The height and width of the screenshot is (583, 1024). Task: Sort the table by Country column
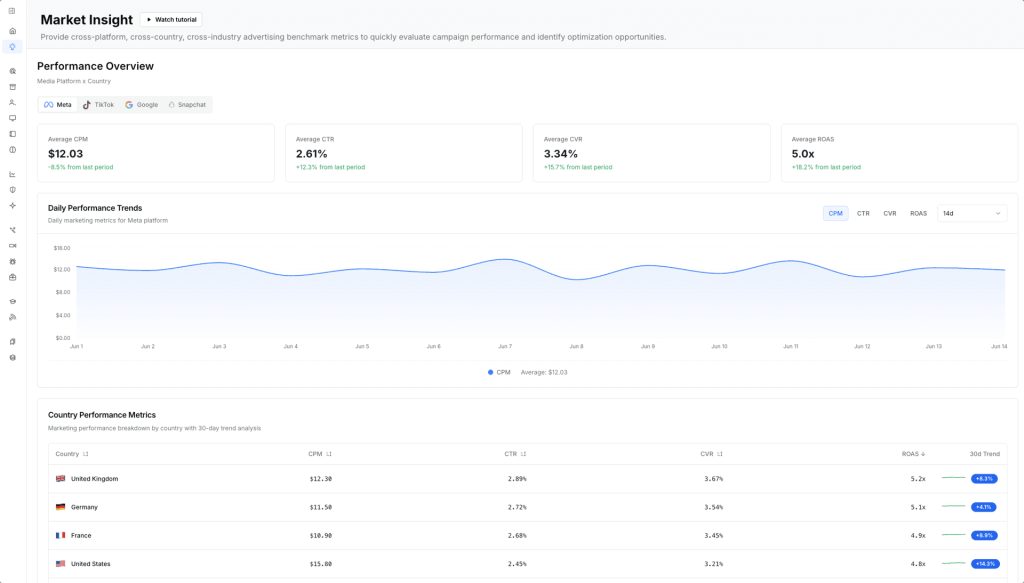click(x=72, y=454)
